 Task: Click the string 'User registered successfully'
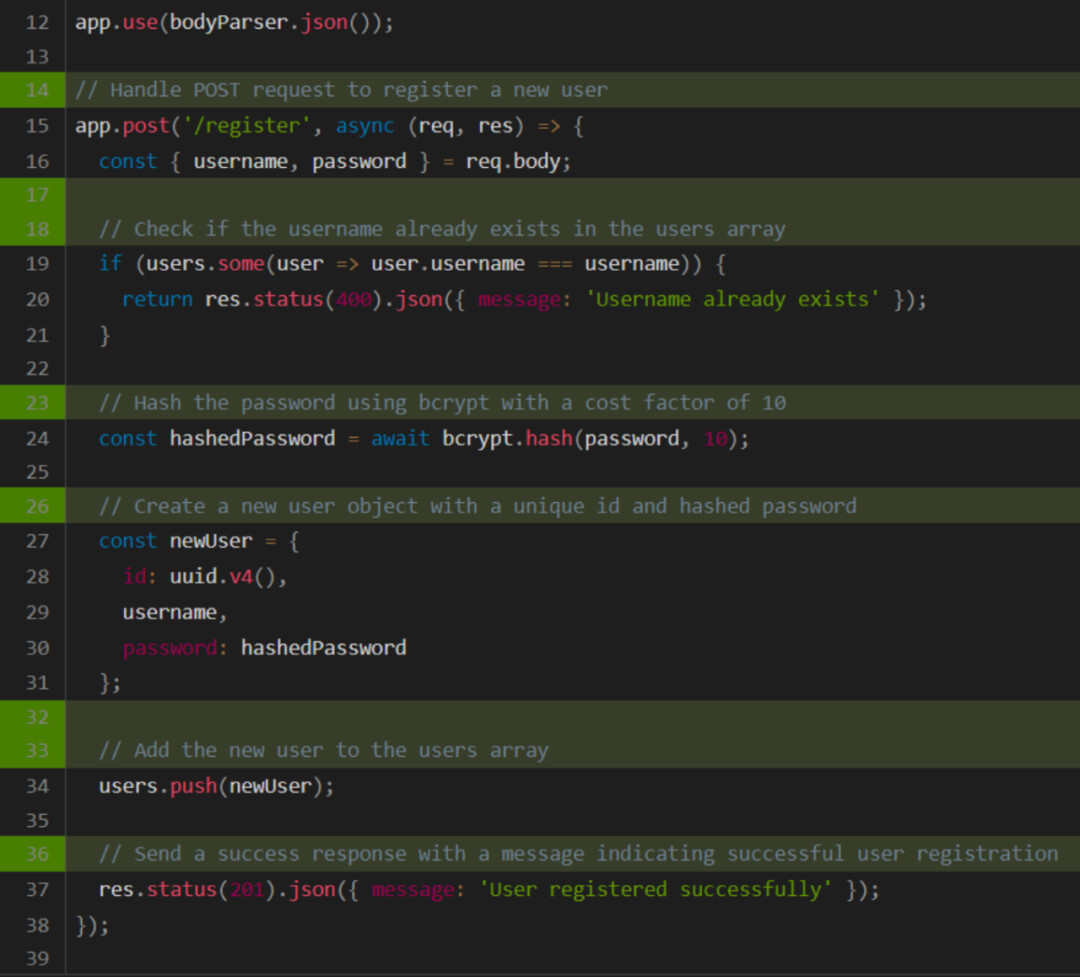[656, 890]
